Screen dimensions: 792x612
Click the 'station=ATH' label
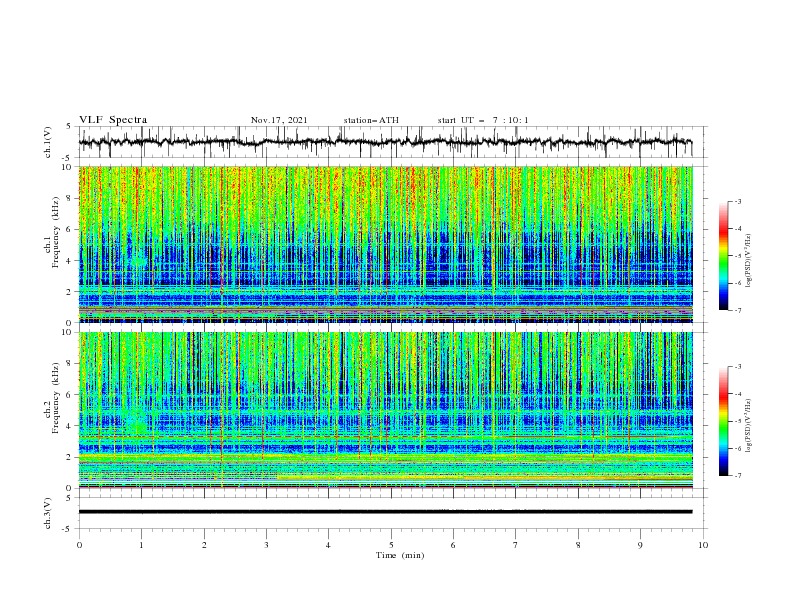pyautogui.click(x=371, y=120)
